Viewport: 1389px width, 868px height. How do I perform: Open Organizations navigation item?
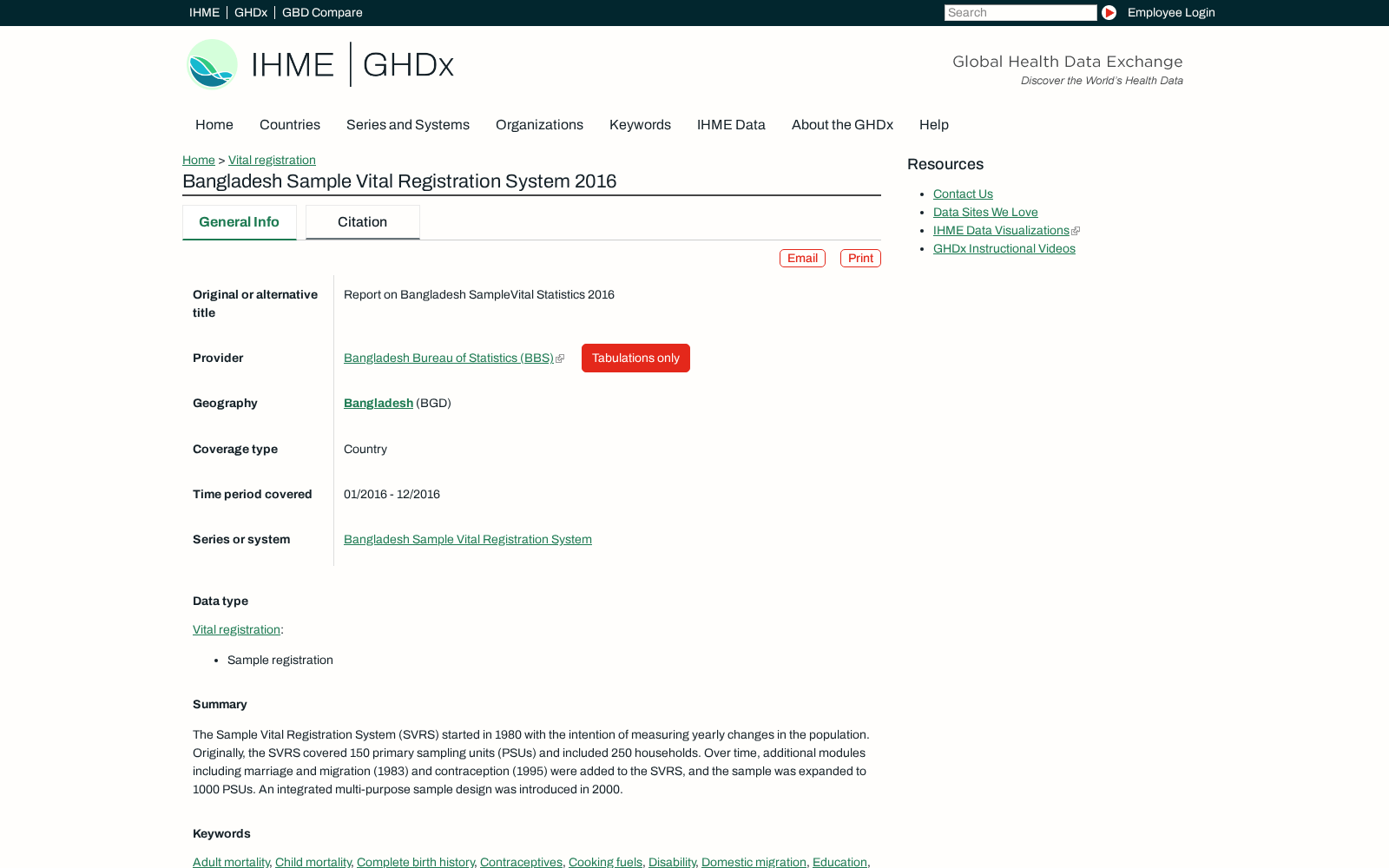point(539,124)
